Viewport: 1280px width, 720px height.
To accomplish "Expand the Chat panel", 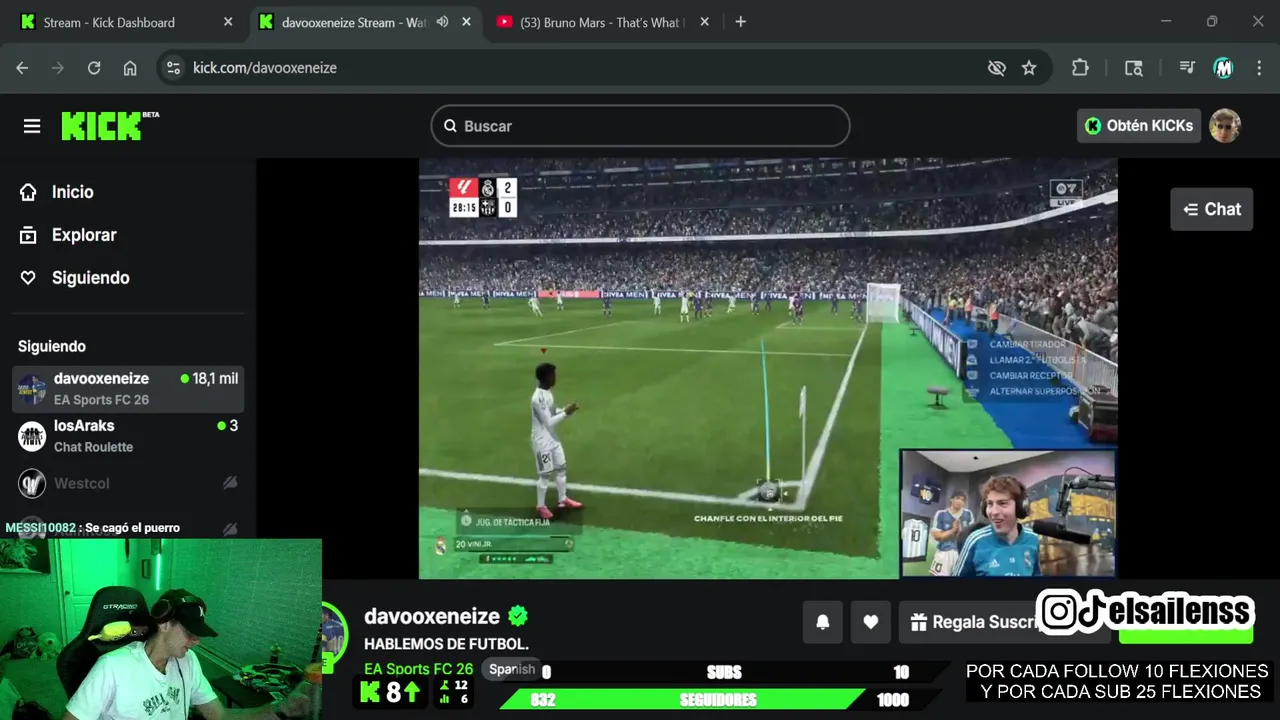I will pos(1211,209).
